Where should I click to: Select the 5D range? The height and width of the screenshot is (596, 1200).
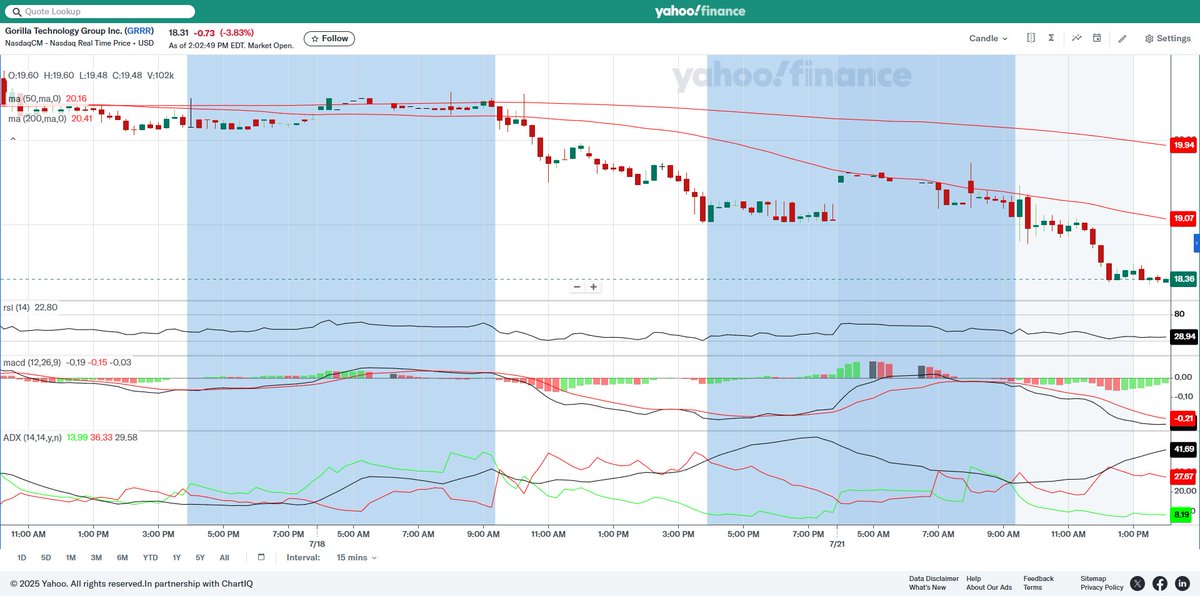[x=46, y=557]
